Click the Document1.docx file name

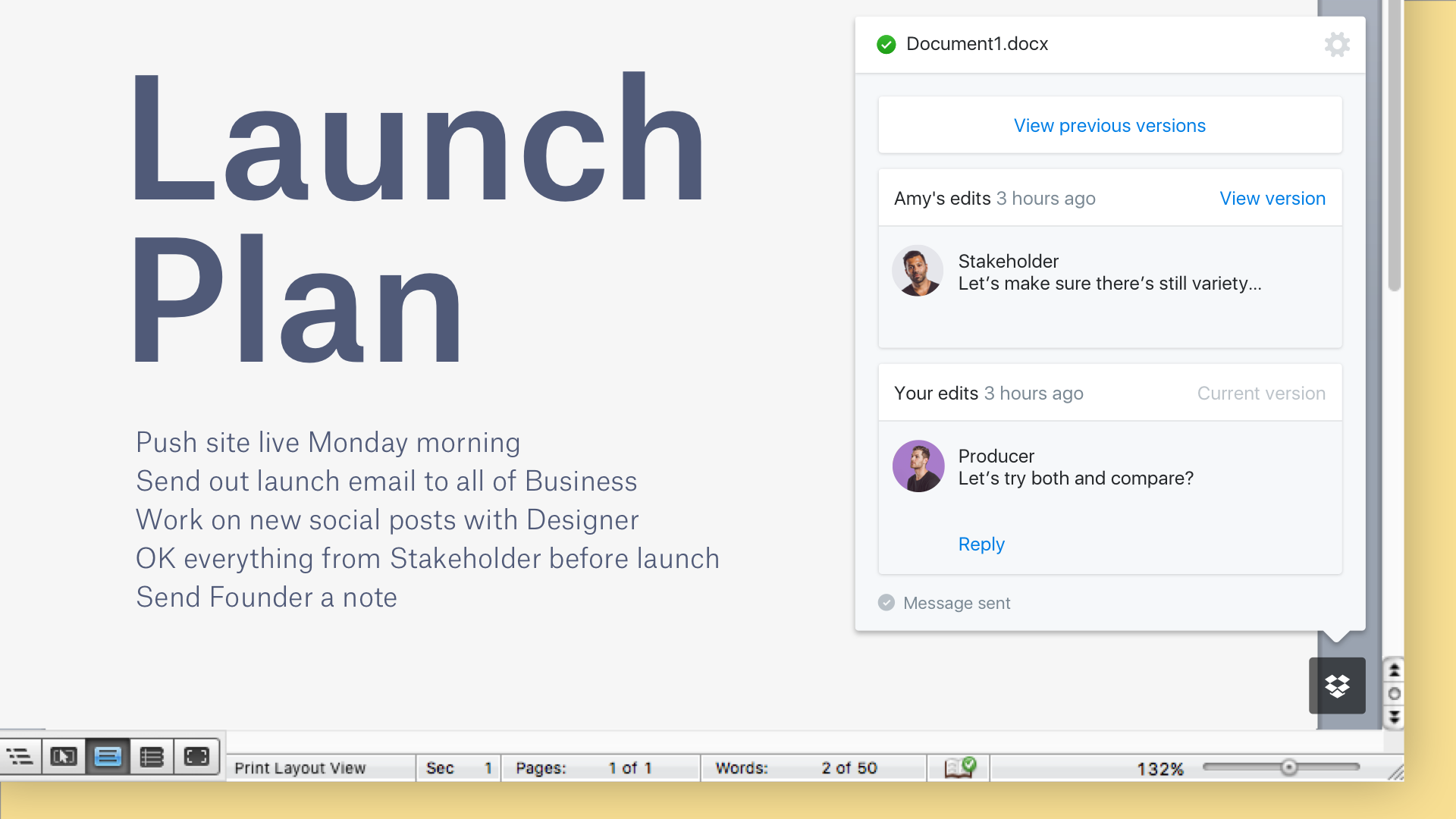click(x=977, y=44)
